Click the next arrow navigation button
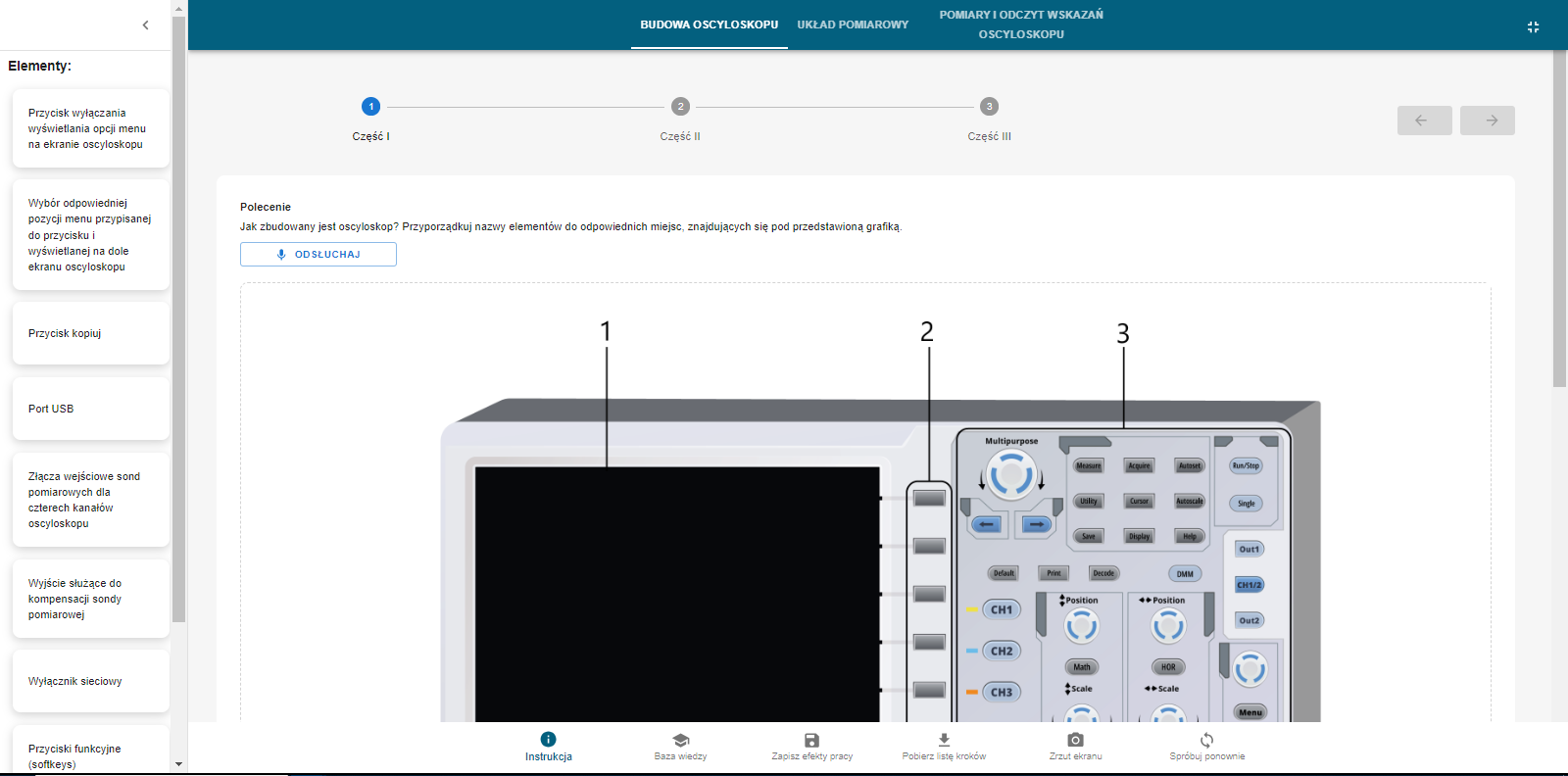This screenshot has width=1568, height=776. tap(1487, 121)
